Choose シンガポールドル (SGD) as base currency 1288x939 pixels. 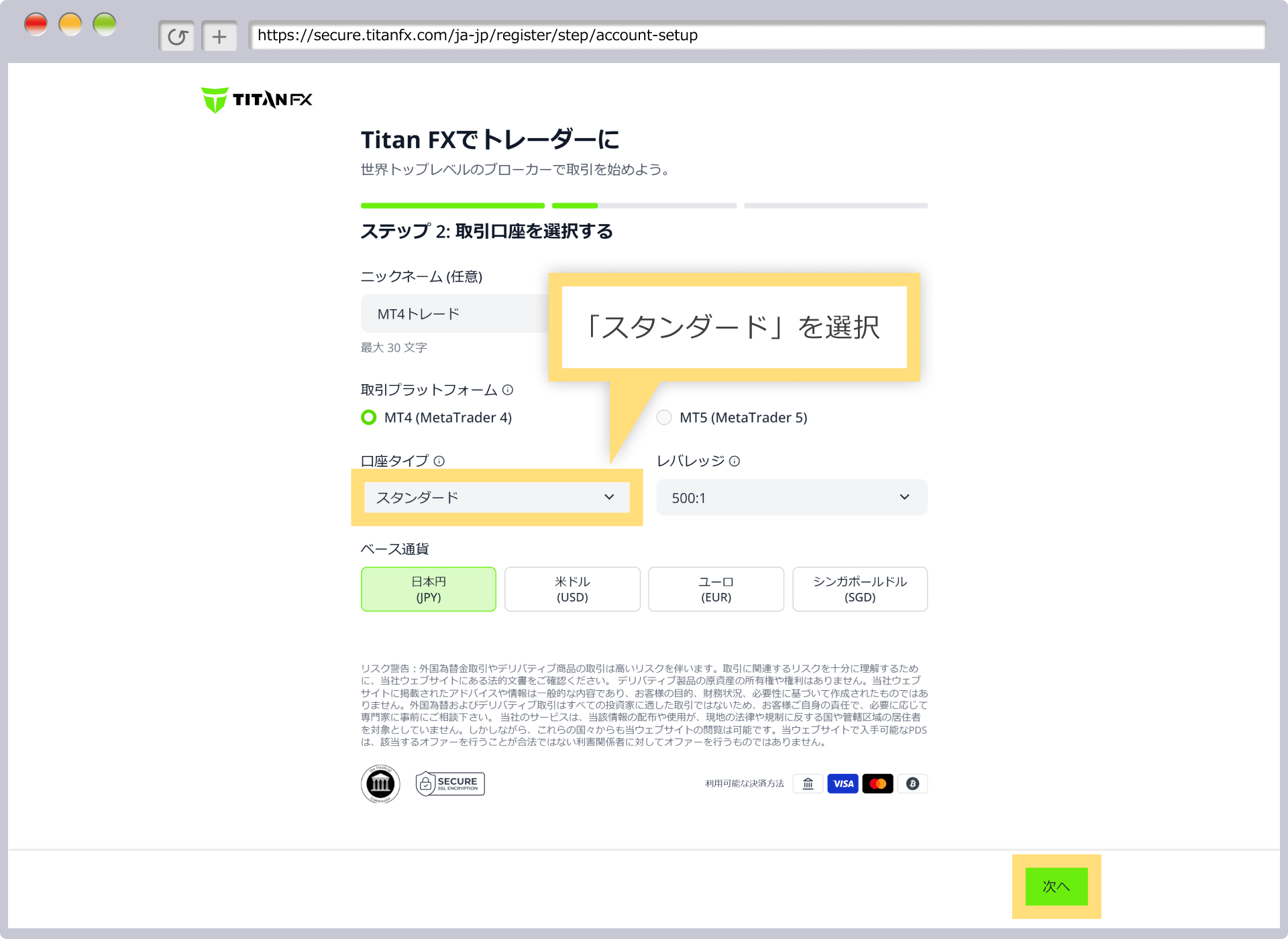coord(860,589)
